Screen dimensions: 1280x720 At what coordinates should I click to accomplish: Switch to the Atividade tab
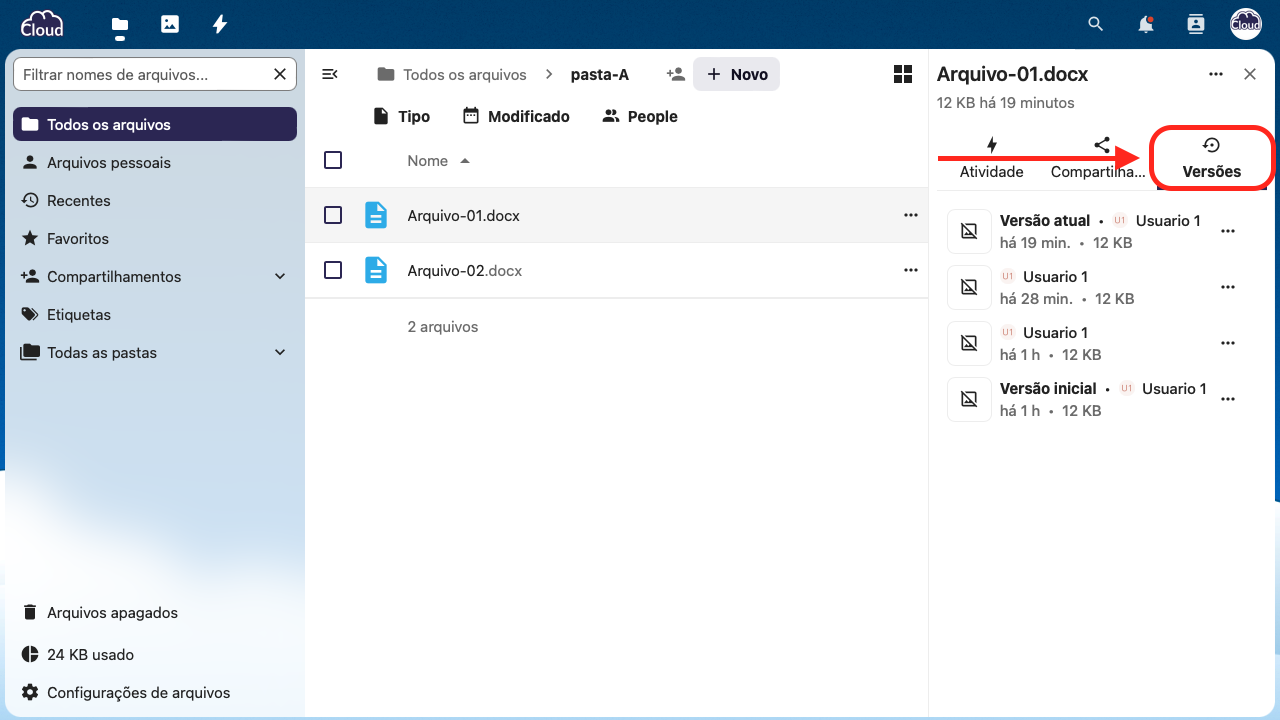coord(991,159)
